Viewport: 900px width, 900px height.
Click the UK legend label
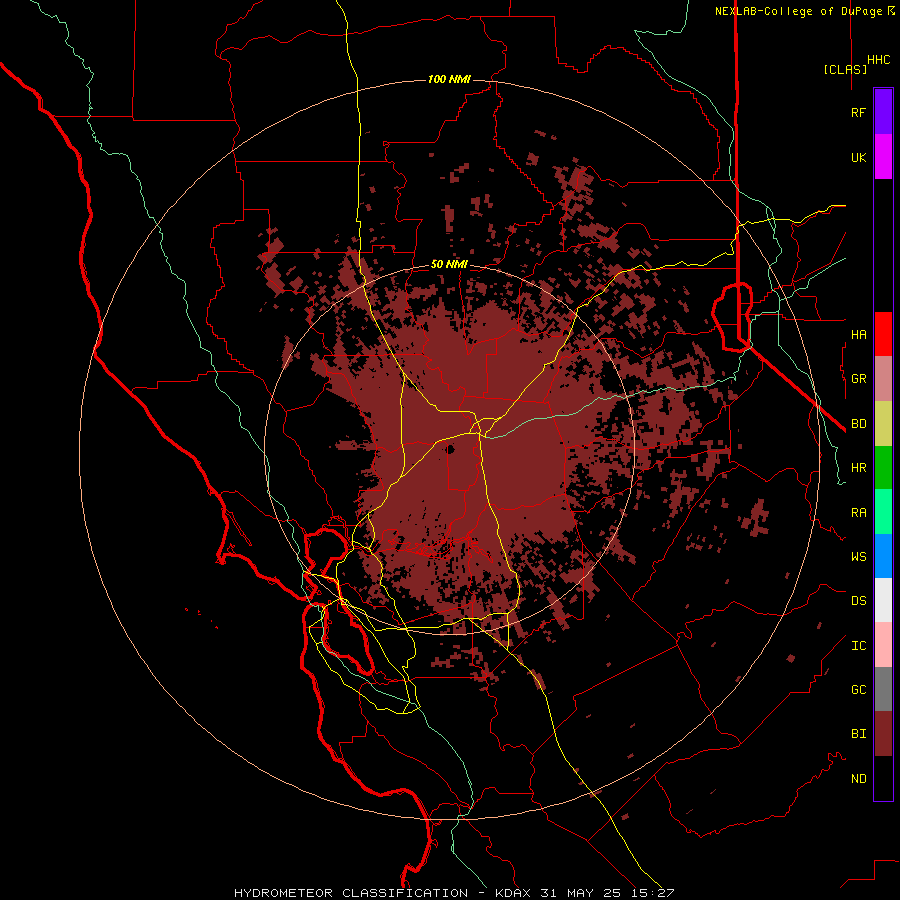859,157
